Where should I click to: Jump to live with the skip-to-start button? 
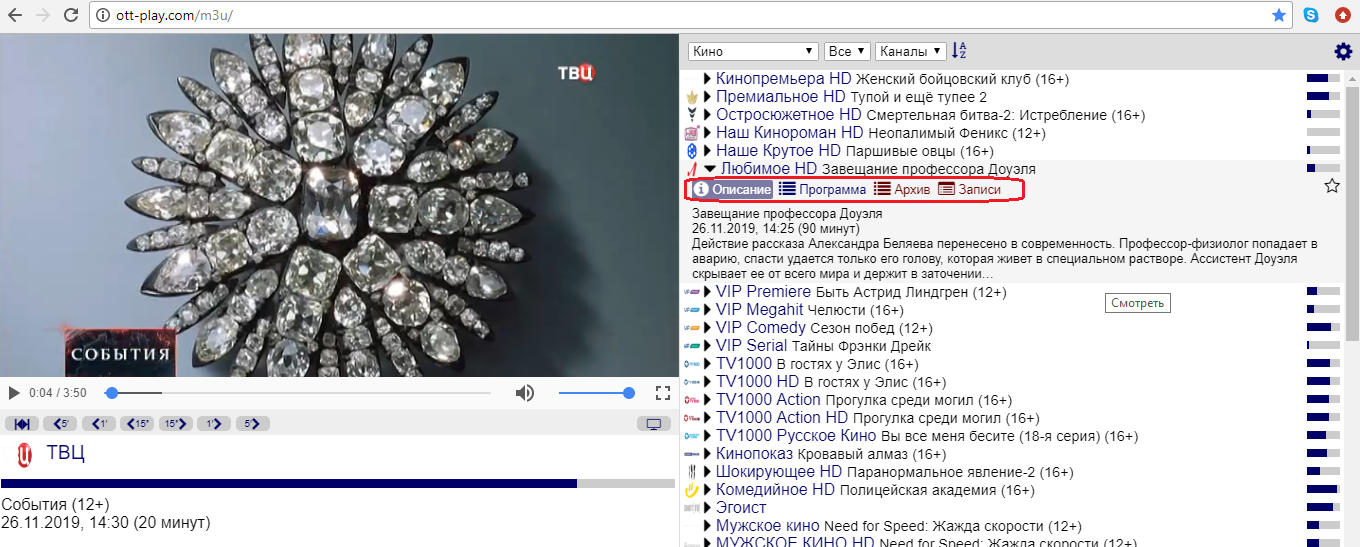(21, 424)
